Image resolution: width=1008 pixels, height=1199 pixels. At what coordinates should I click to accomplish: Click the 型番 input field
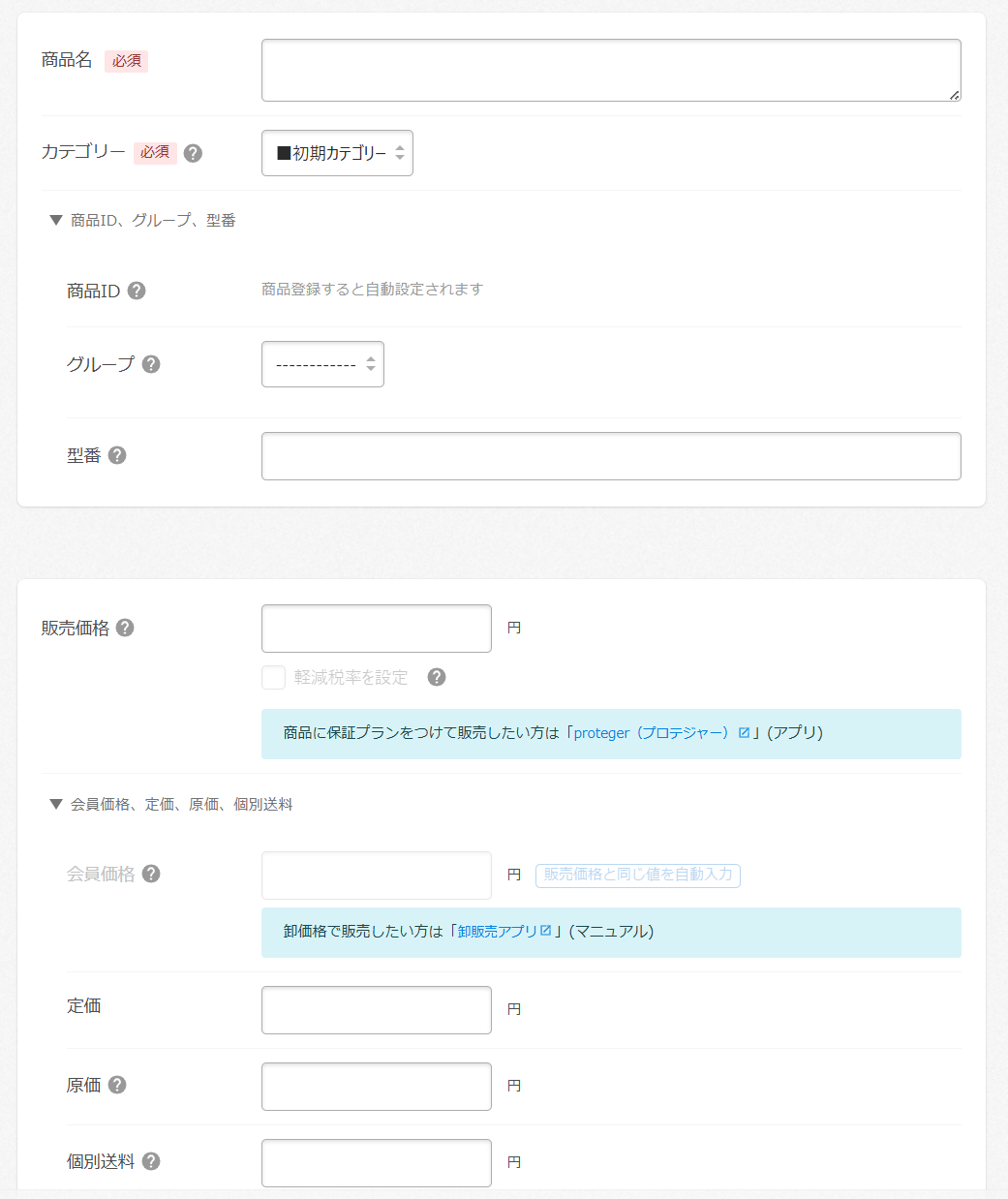coord(610,456)
